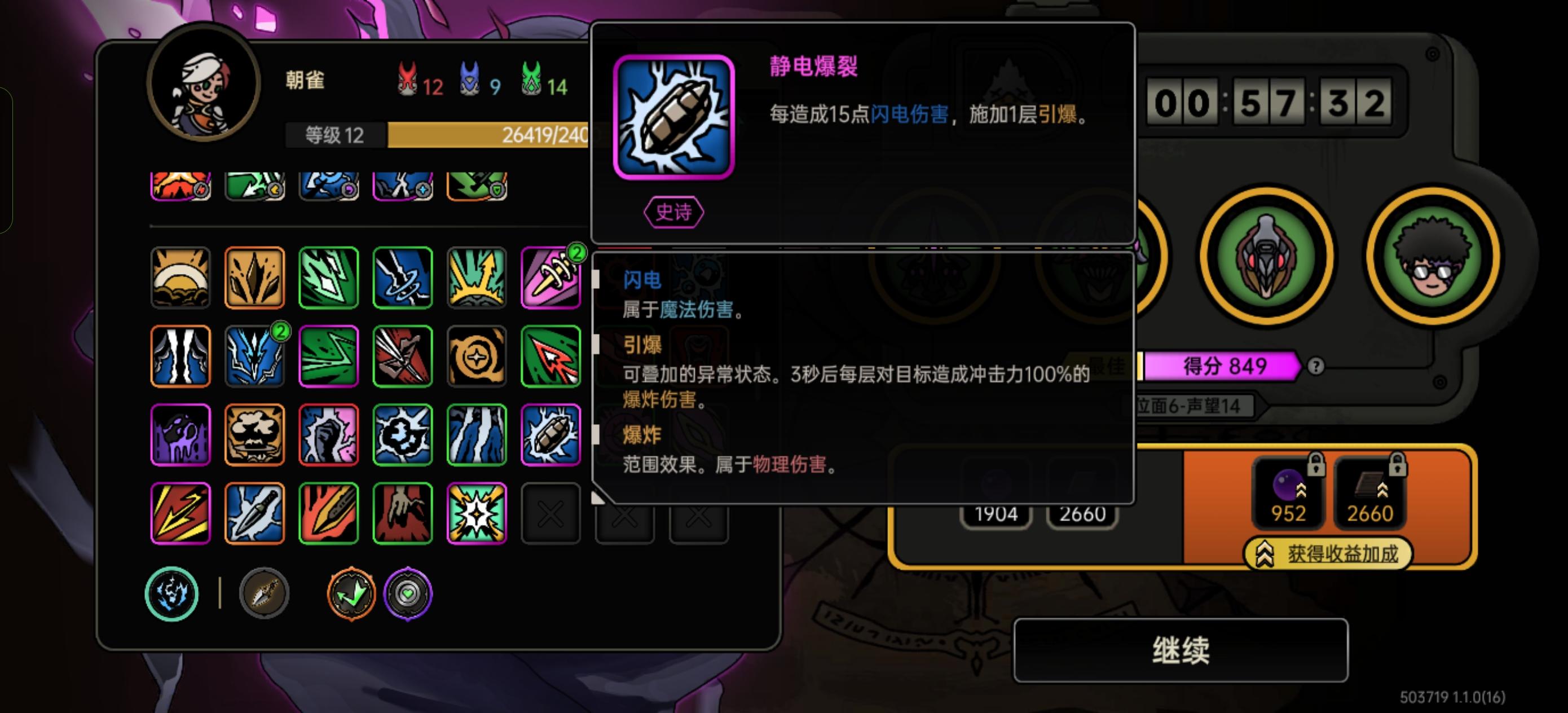The width and height of the screenshot is (1568, 713).
Task: Click the mushroom cloud explosion skill icon
Action: click(254, 434)
